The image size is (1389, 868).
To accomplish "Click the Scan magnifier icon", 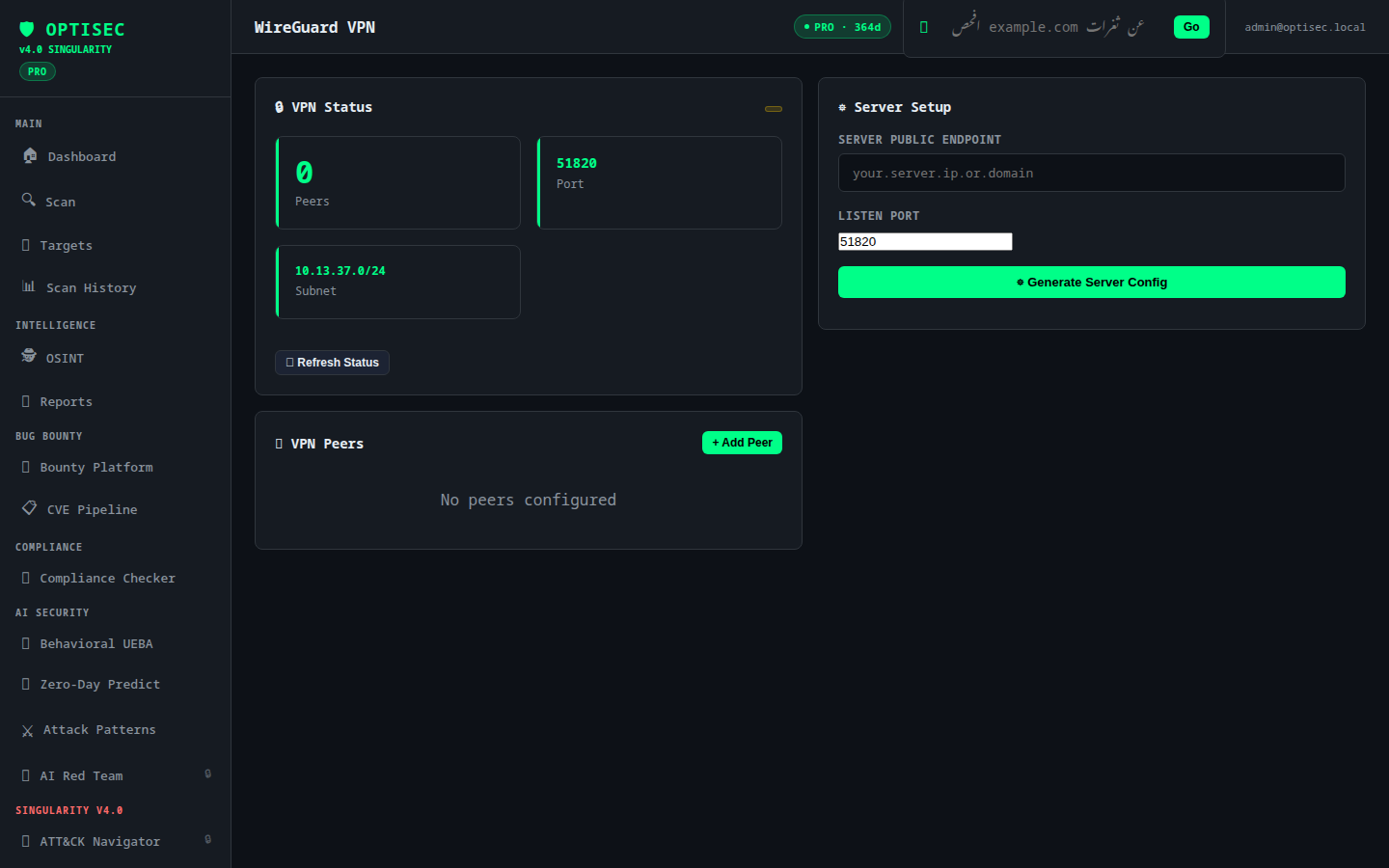I will (x=29, y=200).
